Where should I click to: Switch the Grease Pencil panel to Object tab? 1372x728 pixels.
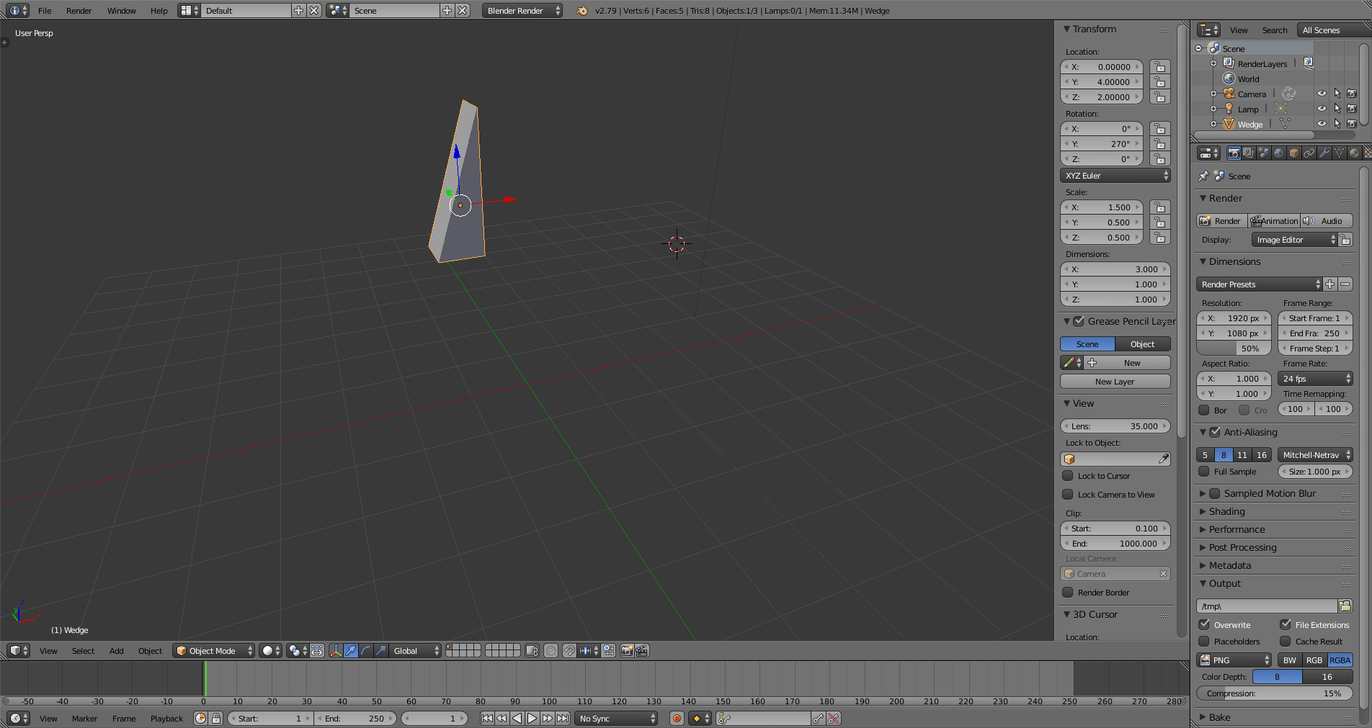pos(1142,343)
